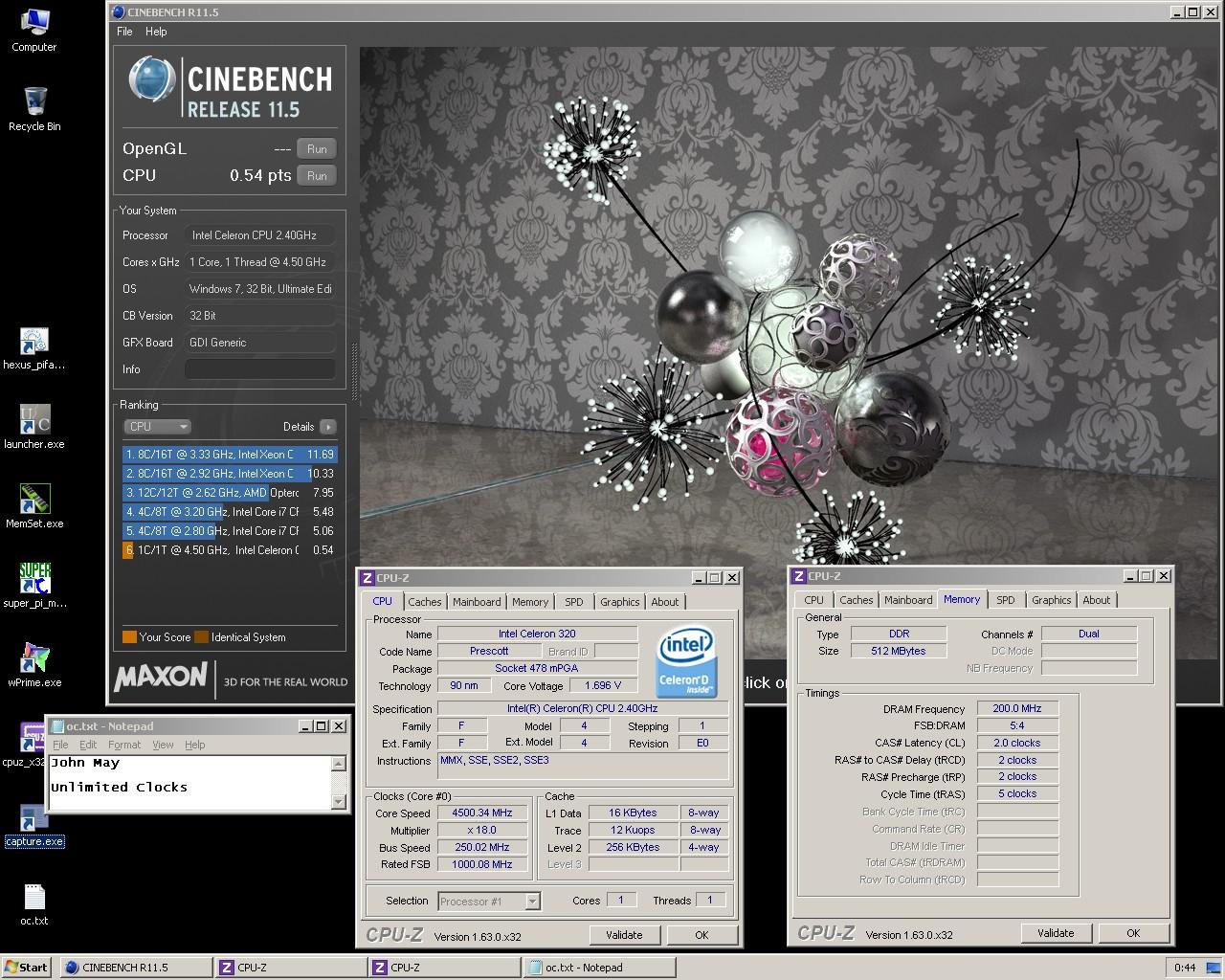Click the MAXON logo
Image resolution: width=1225 pixels, height=980 pixels.
tap(161, 677)
